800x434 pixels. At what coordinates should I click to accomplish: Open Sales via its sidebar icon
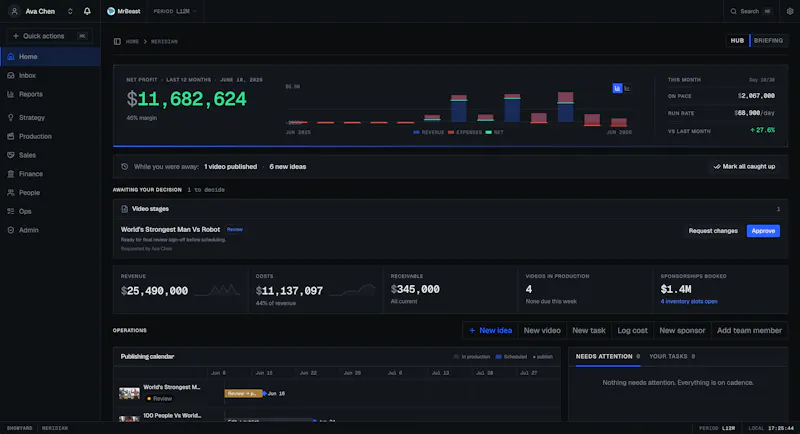point(11,155)
